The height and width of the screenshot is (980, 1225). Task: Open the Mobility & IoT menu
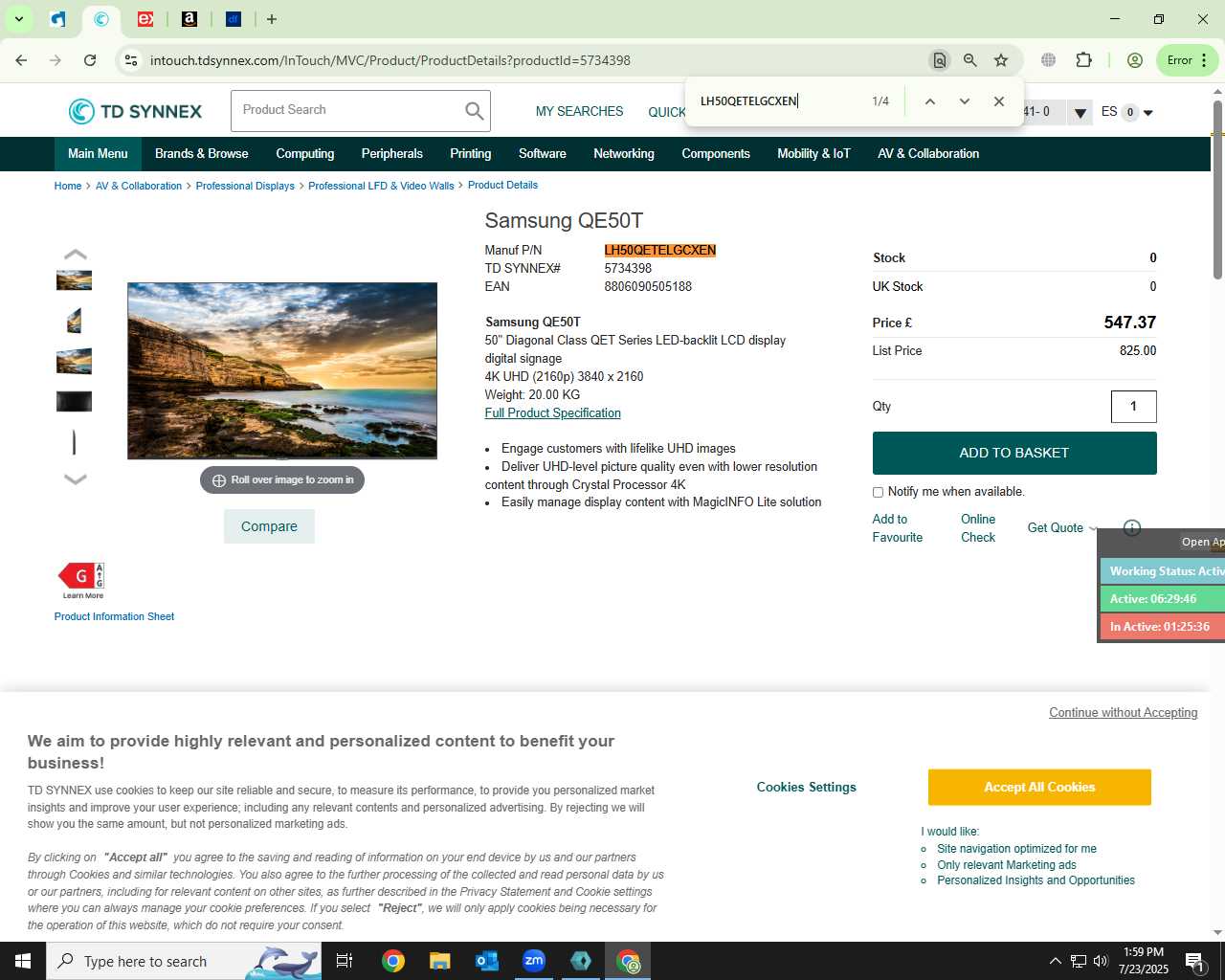coord(813,154)
